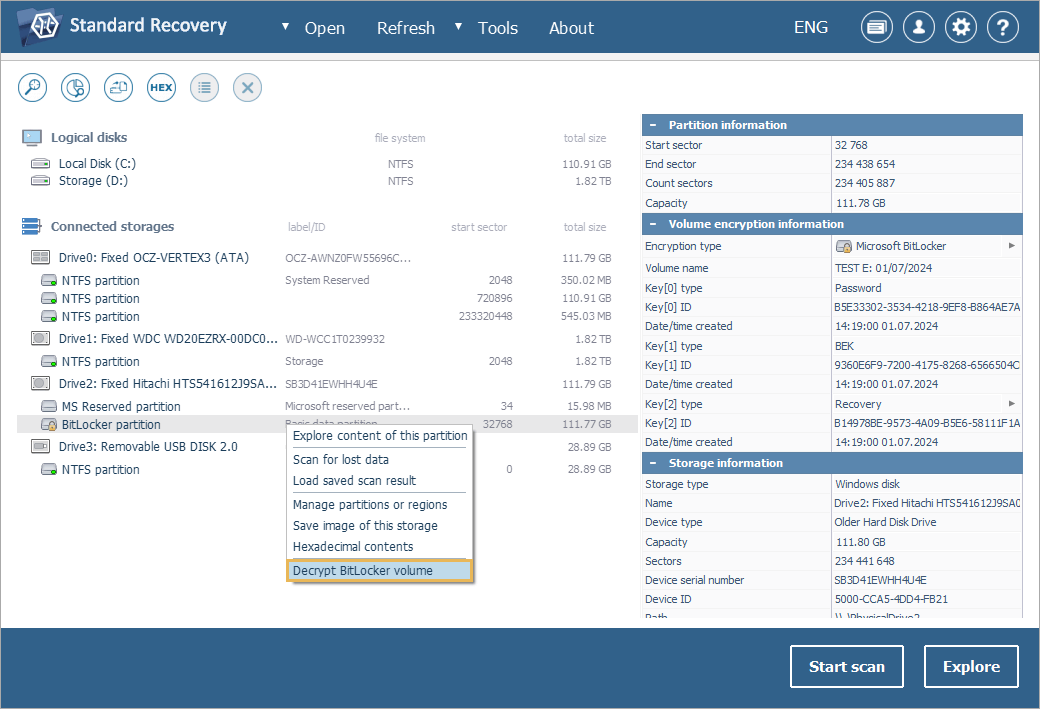Click the Logical disks monitor icon
Image resolution: width=1040 pixels, height=709 pixels.
(x=32, y=137)
